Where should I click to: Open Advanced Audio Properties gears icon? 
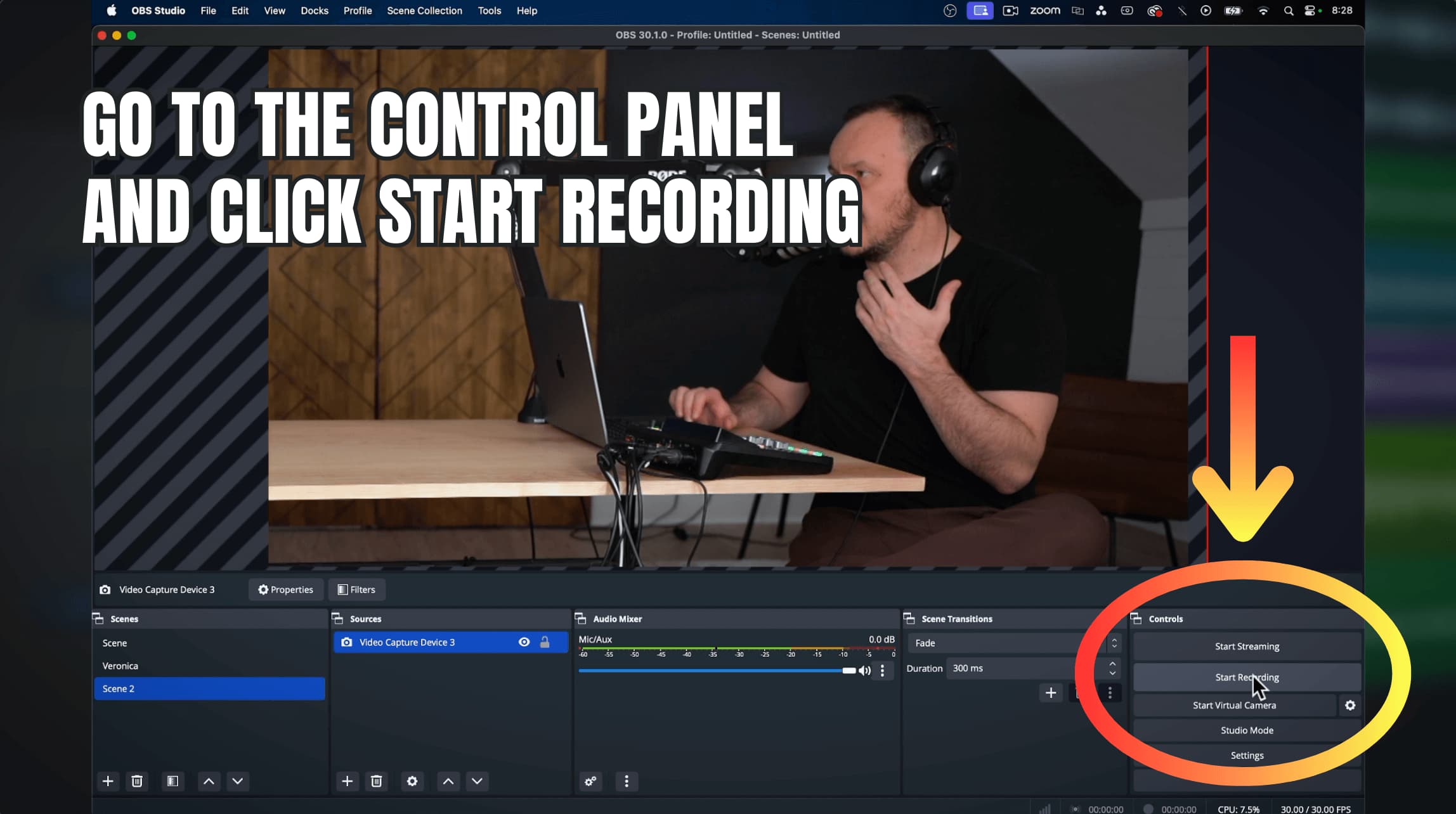pos(590,781)
